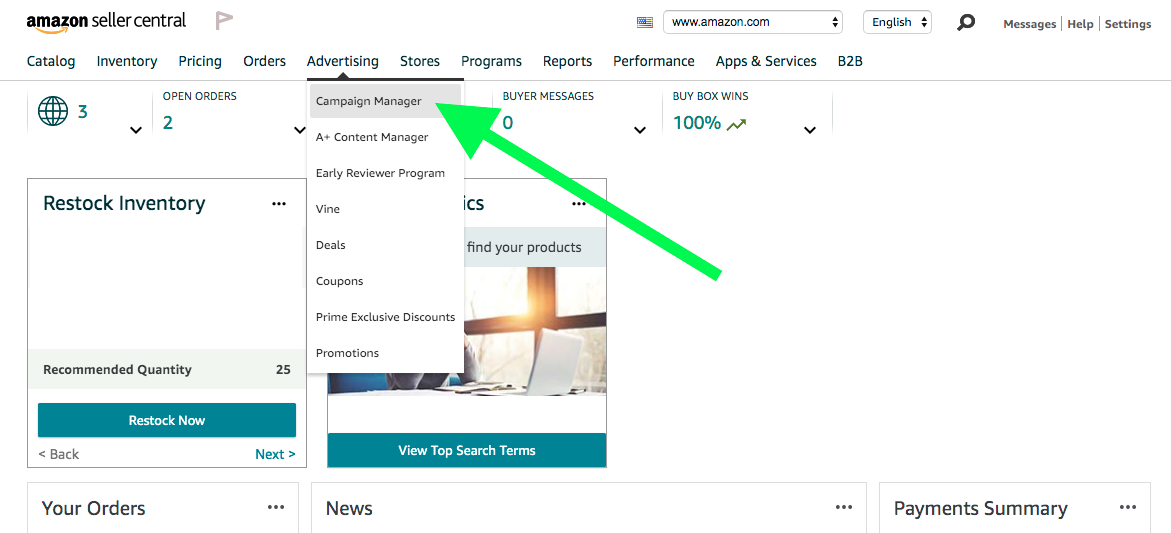This screenshot has width=1171, height=533.
Task: Click the Next link in Restock card
Action: coord(275,454)
